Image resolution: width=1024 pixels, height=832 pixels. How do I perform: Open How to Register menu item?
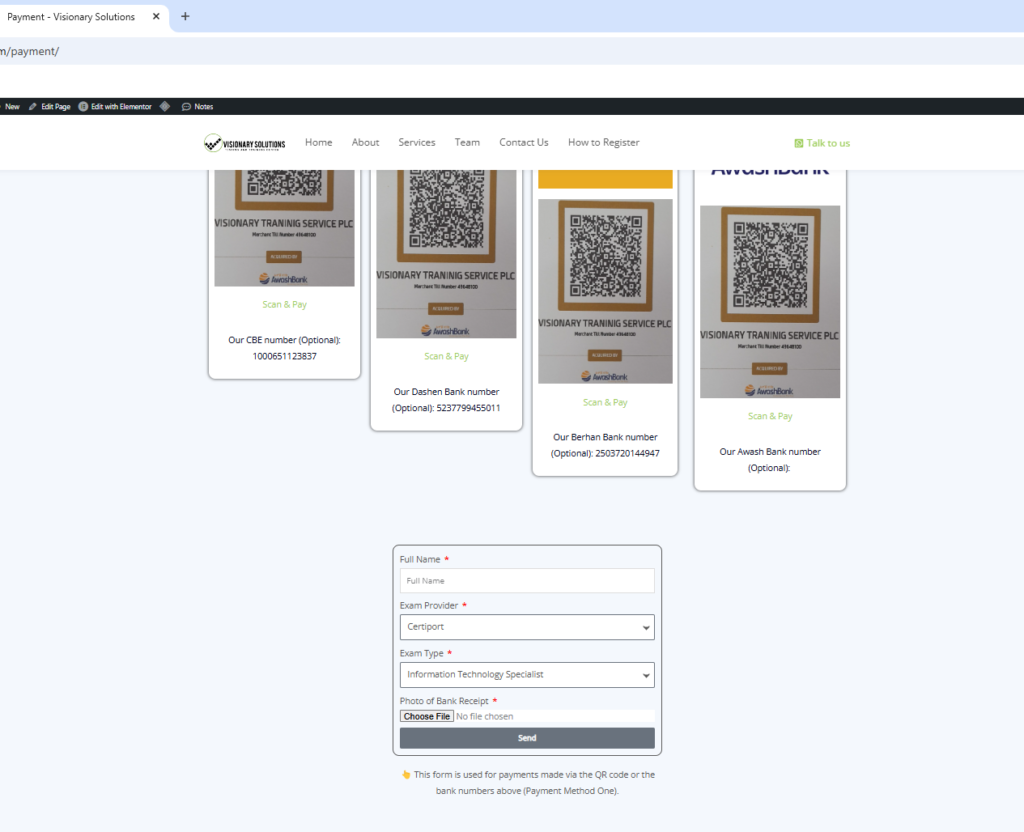603,142
